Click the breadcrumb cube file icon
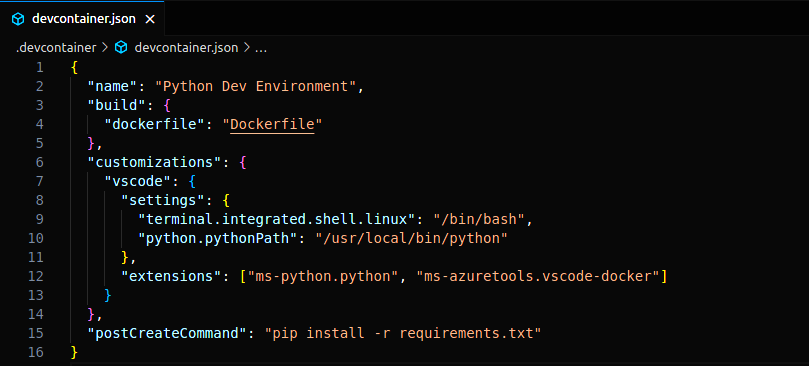Screen dimensions: 809x366 pyautogui.click(x=121, y=48)
